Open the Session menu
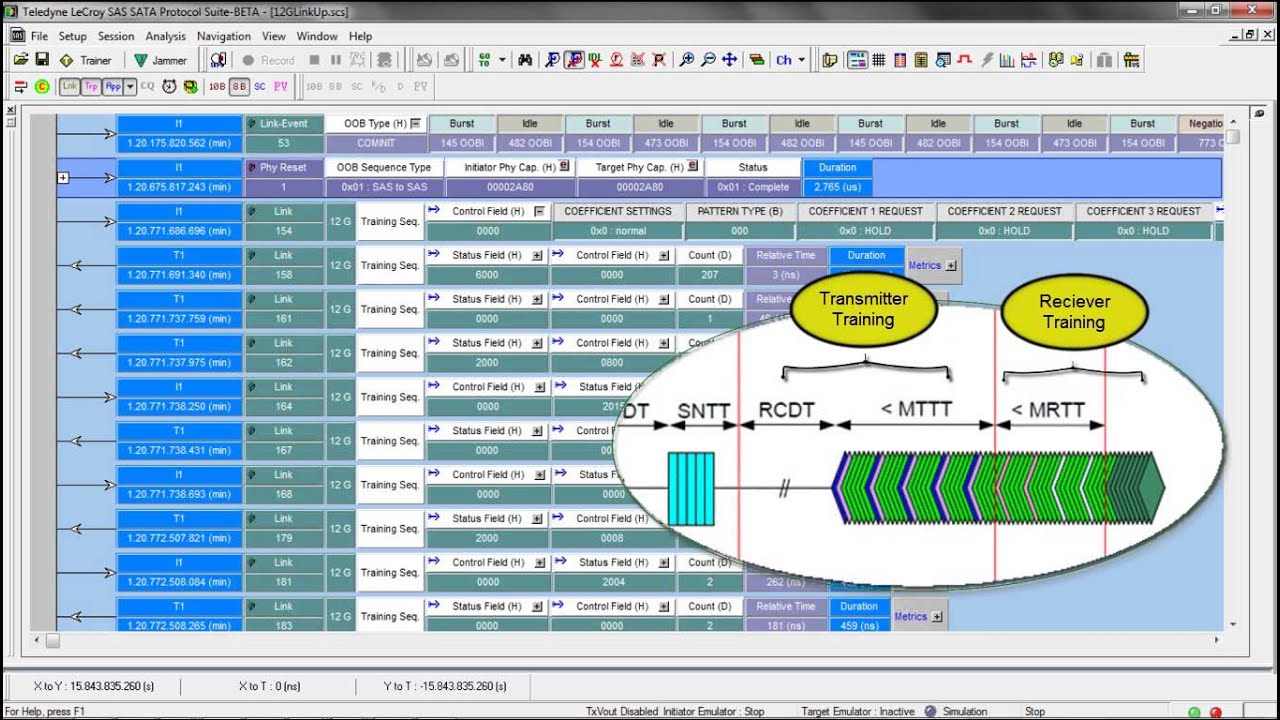 [x=116, y=36]
